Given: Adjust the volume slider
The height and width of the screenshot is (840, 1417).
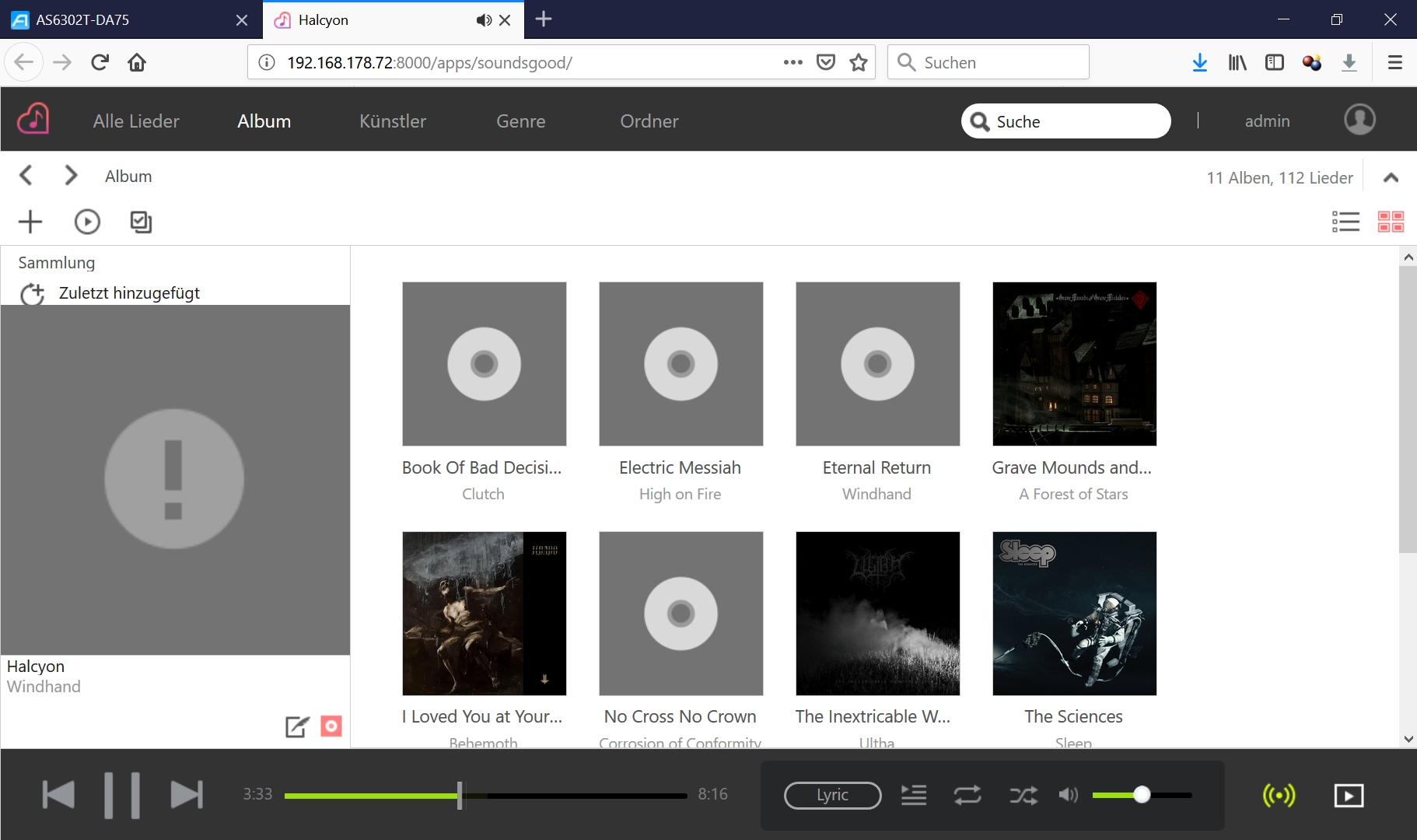Looking at the screenshot, I should 1142,795.
